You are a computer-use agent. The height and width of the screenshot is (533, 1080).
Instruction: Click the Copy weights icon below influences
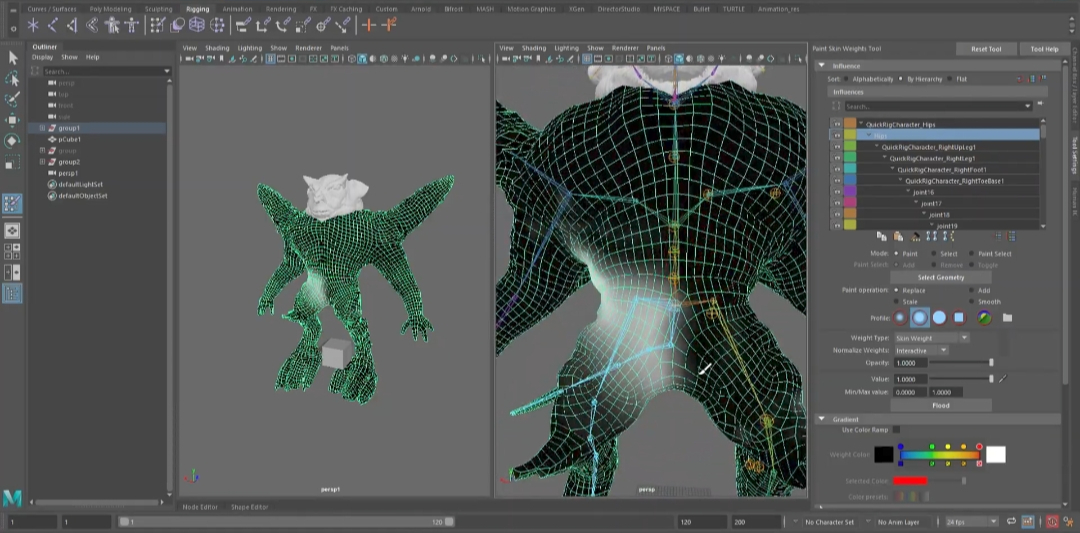881,236
